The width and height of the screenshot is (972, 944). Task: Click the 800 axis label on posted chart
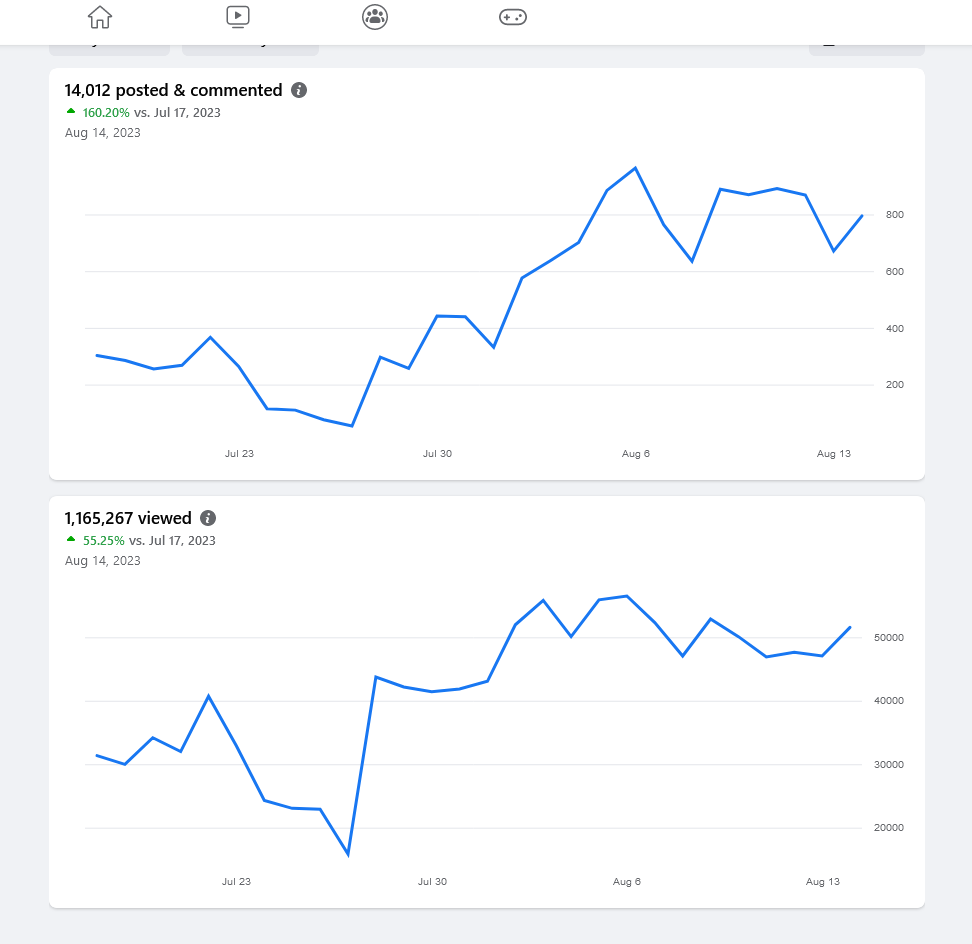coord(895,214)
